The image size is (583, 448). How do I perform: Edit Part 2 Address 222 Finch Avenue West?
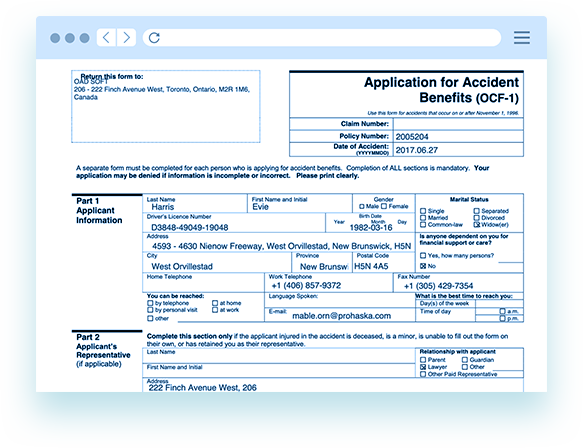tap(333, 385)
